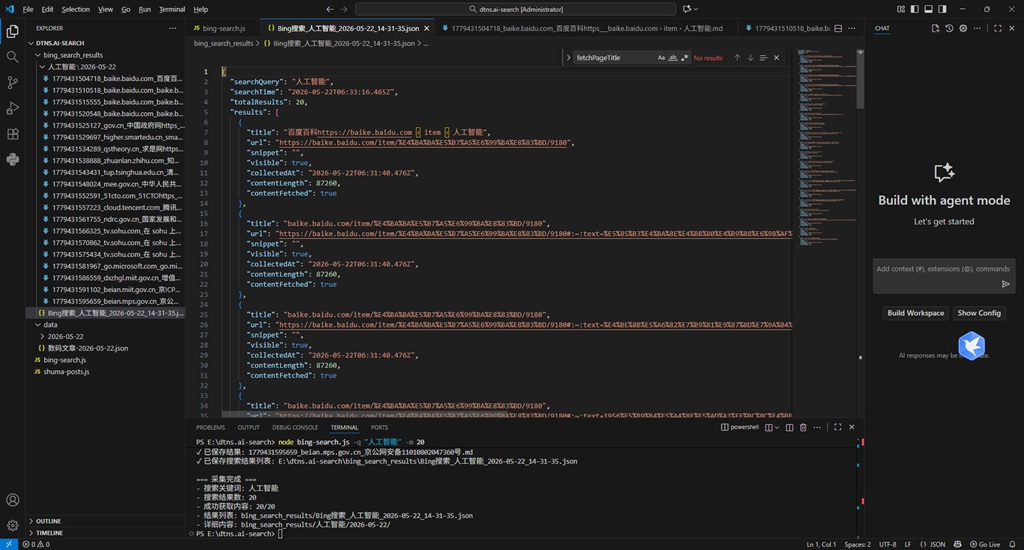
Task: Kill the terminal with trash icon
Action: 803,427
